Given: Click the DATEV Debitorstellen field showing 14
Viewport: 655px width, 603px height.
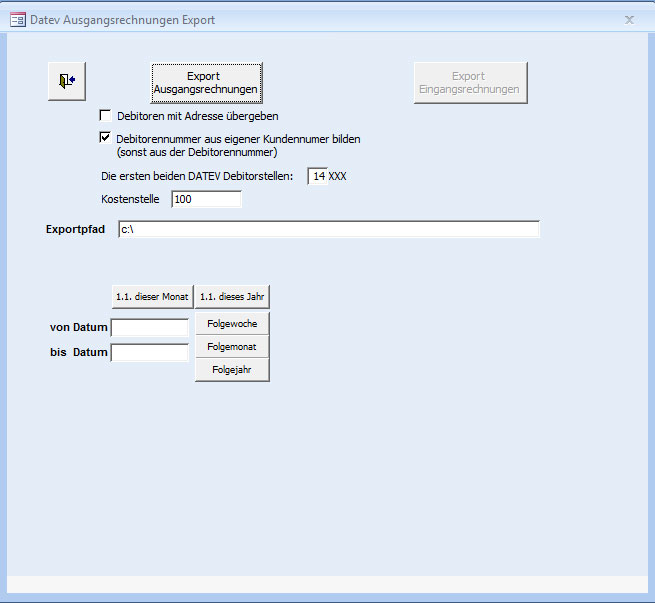Looking at the screenshot, I should pyautogui.click(x=318, y=176).
